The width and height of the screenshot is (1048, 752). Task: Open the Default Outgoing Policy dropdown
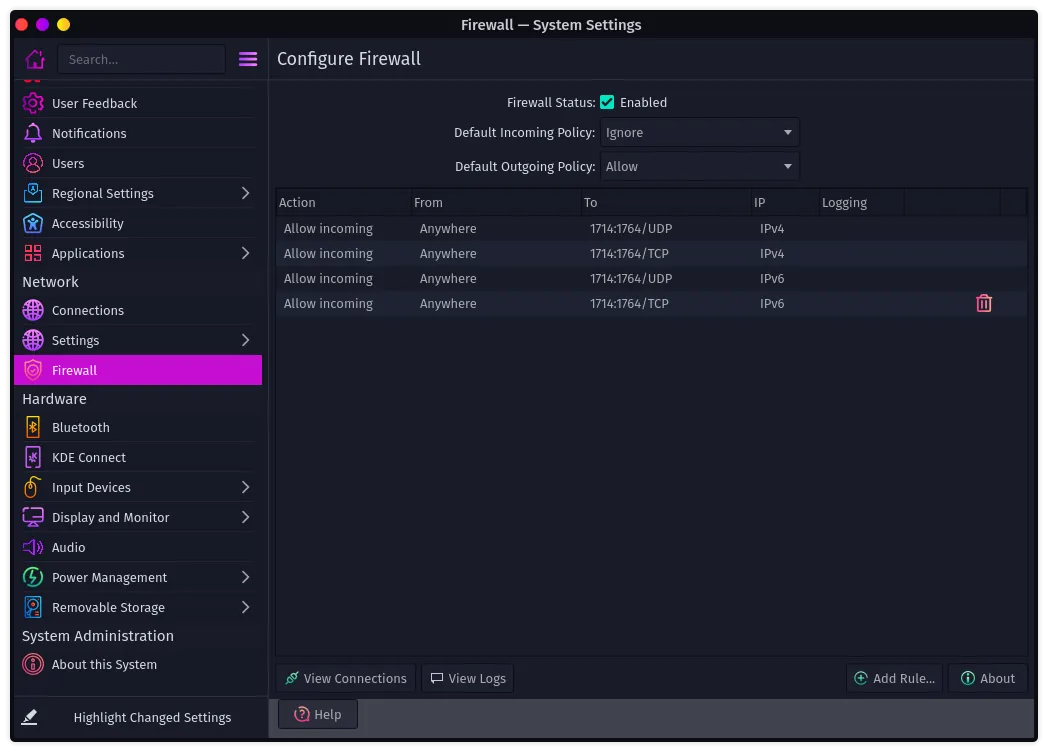[699, 166]
